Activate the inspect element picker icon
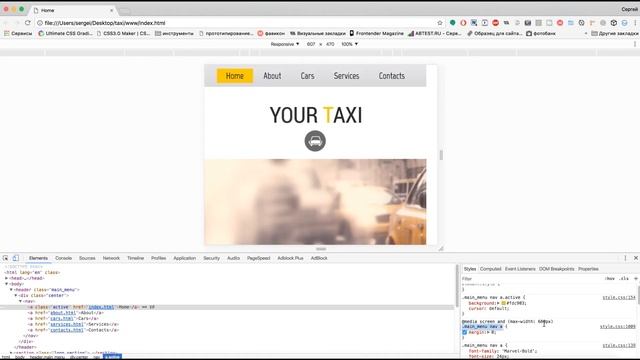Viewport: 640px width, 360px height. pos(5,258)
